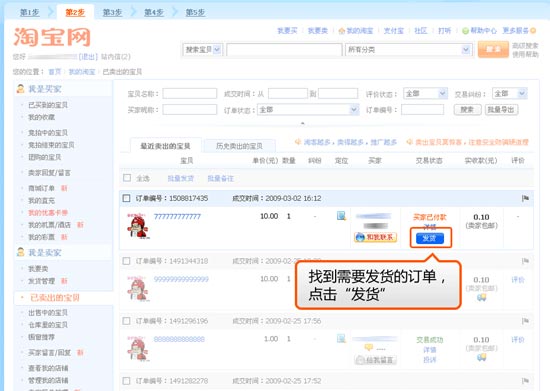
Task: Click the 我是卖家 person icon
Action: click(20, 252)
